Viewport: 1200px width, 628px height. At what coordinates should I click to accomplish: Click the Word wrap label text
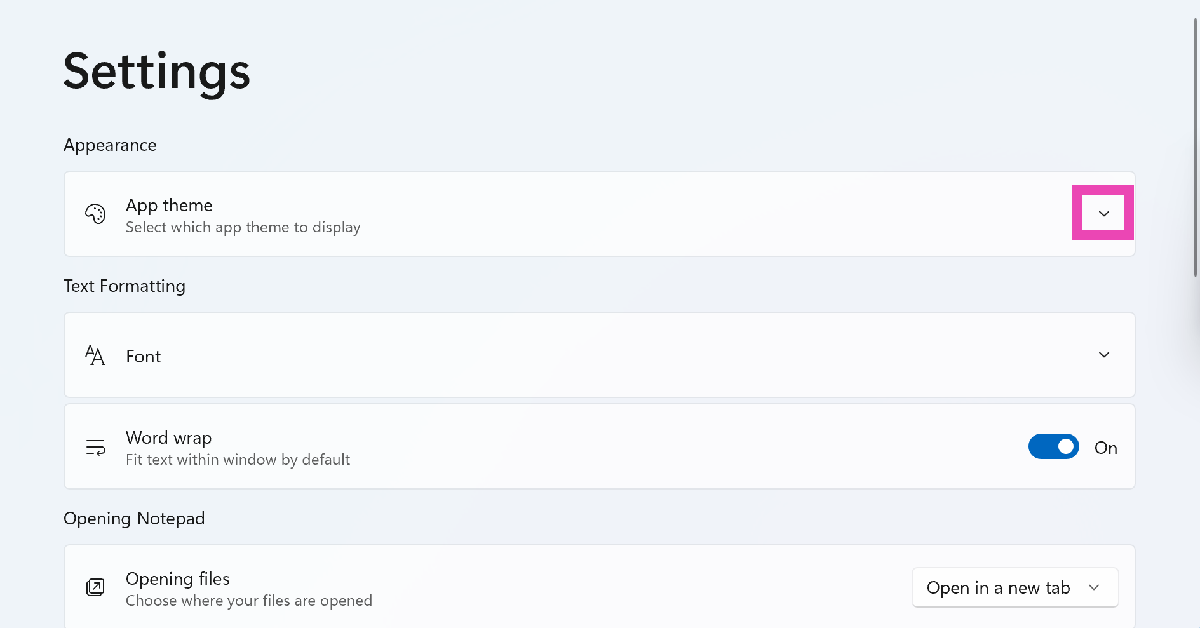coord(169,438)
